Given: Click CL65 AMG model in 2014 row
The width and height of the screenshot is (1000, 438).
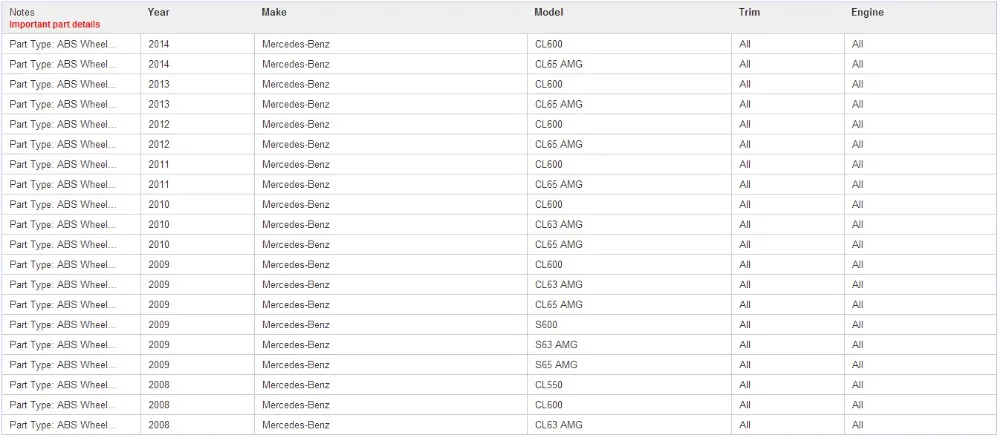Looking at the screenshot, I should coord(559,64).
